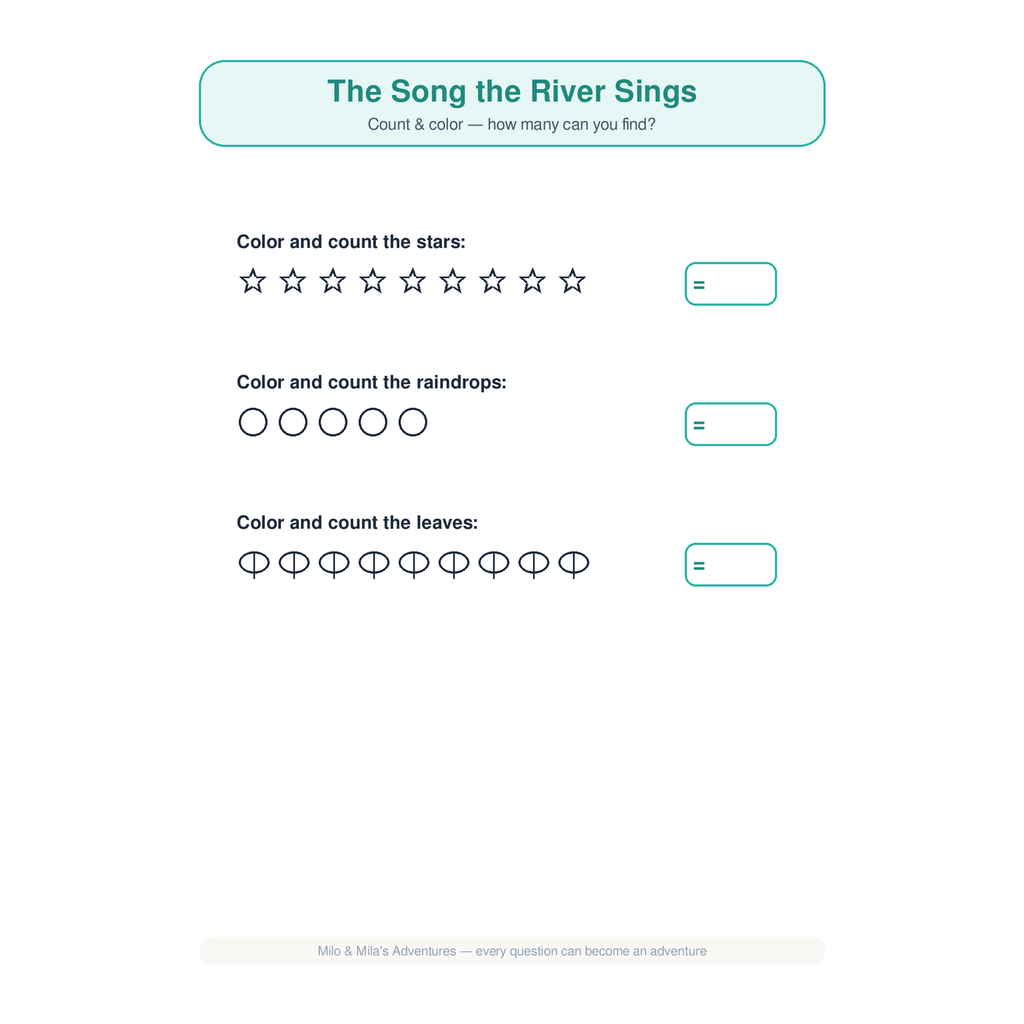Click the 'Color and count the raindrops' heading
This screenshot has width=1024, height=1024.
[372, 382]
